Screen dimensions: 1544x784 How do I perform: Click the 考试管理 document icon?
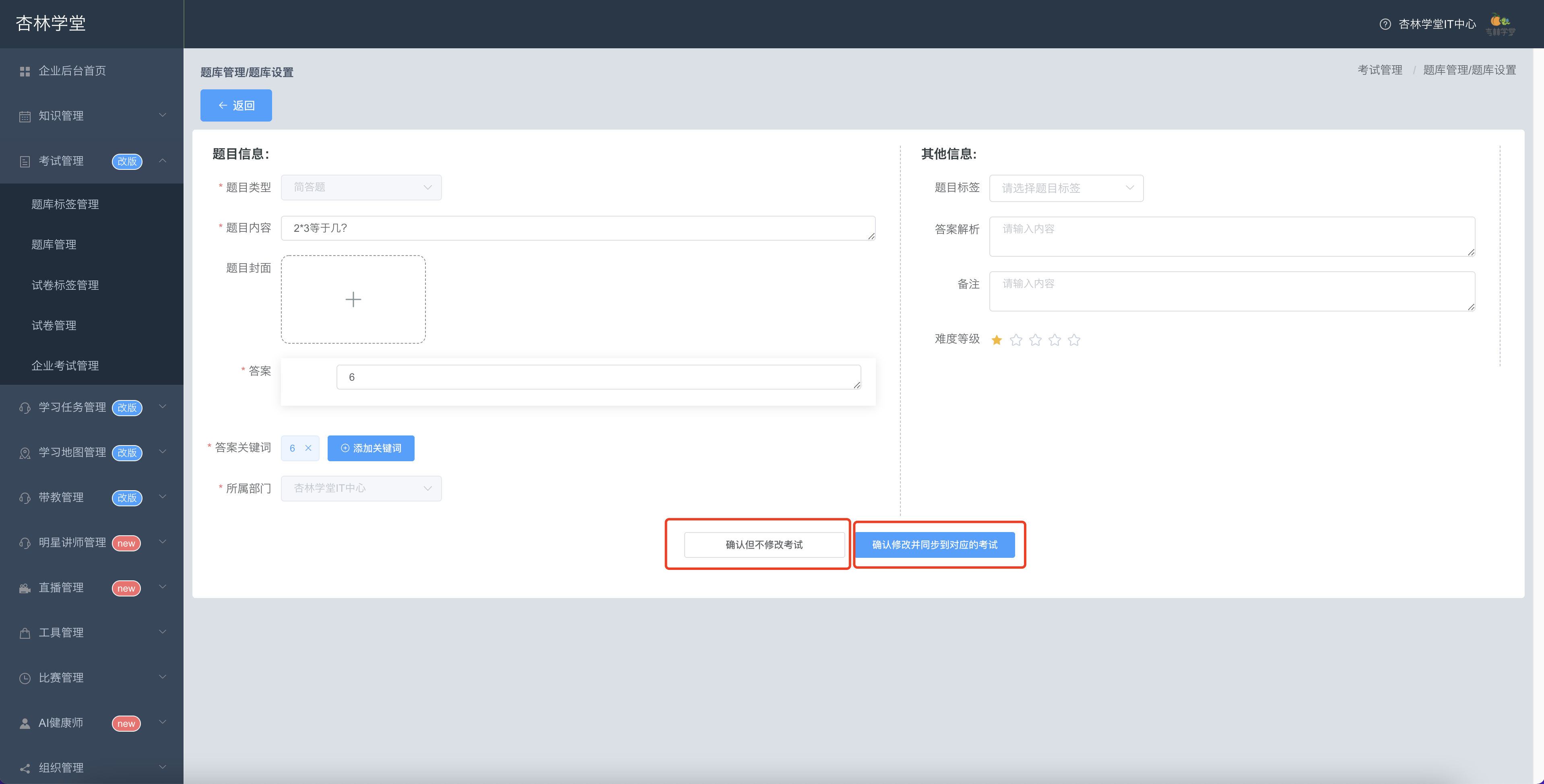(x=25, y=161)
